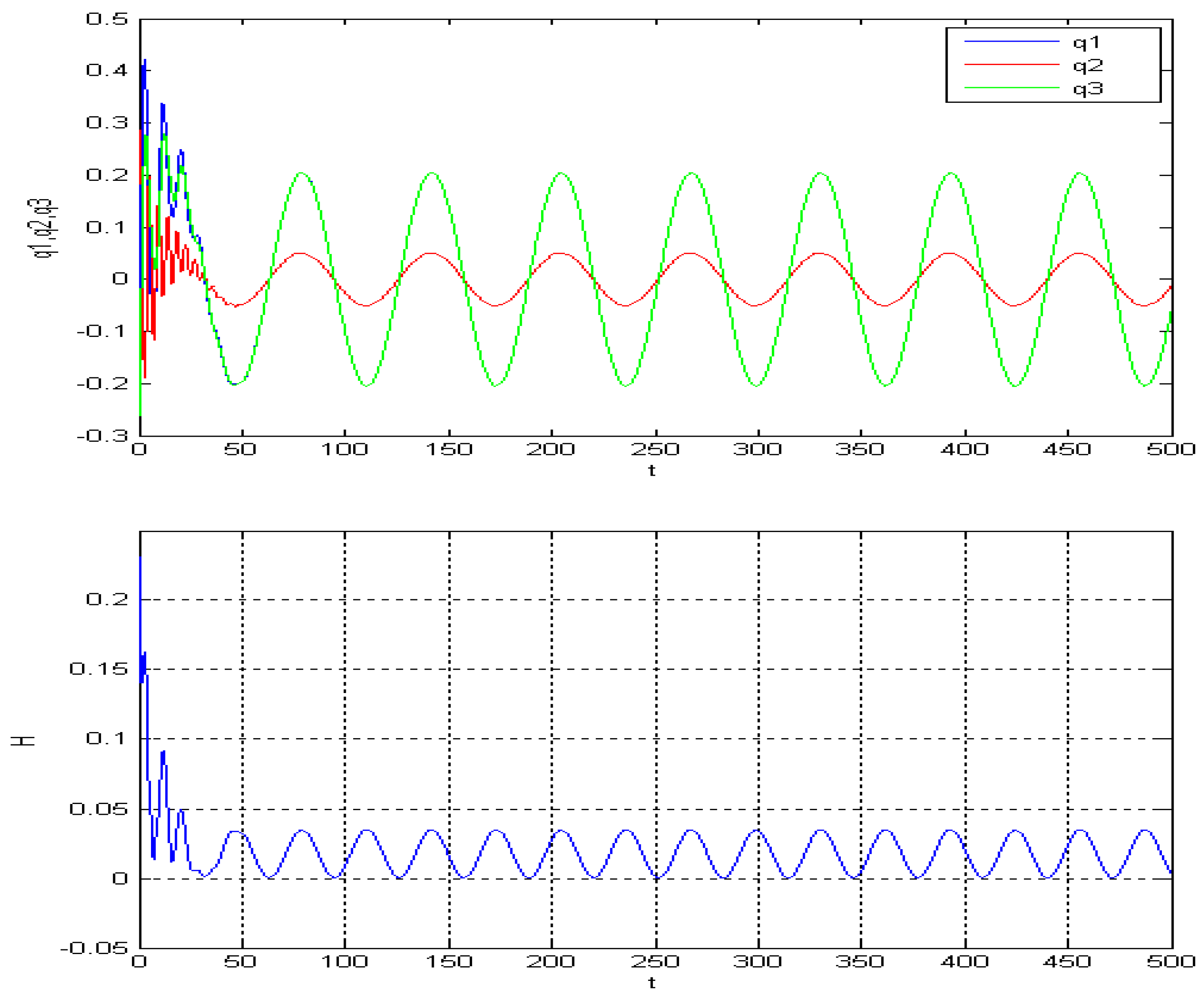Click the 0.2 tick label on H axis
This screenshot has height=997, width=1204.
tap(107, 599)
